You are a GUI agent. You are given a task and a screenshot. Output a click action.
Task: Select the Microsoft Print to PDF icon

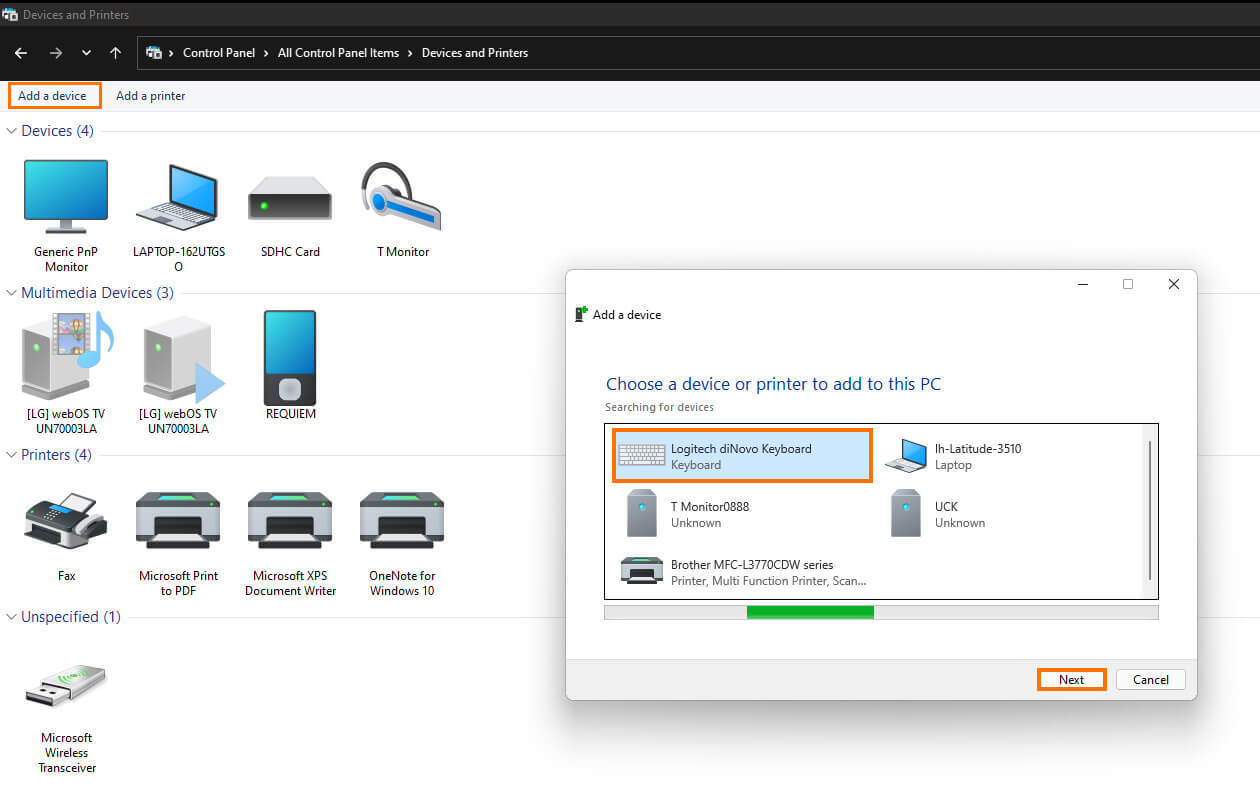click(178, 521)
